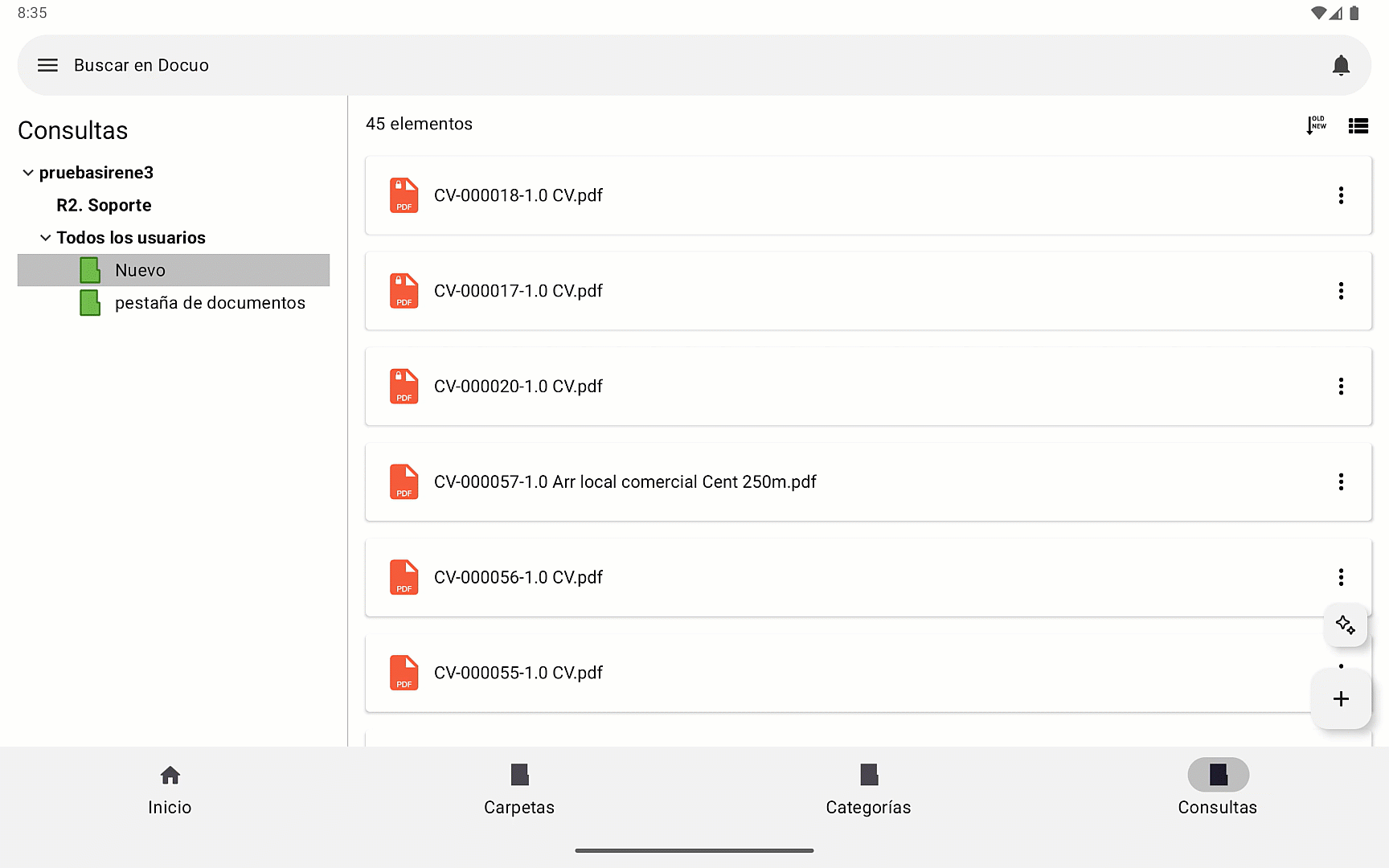This screenshot has width=1389, height=868.
Task: Select the pestaña de documentos query
Action: click(209, 303)
